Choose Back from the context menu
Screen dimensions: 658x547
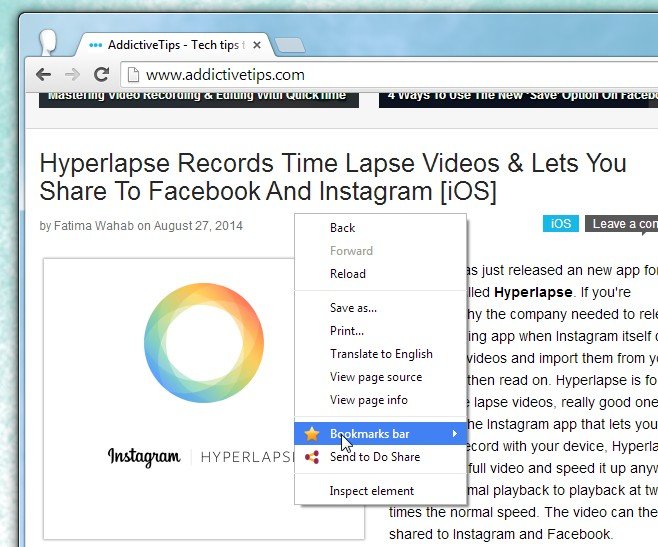point(381,228)
